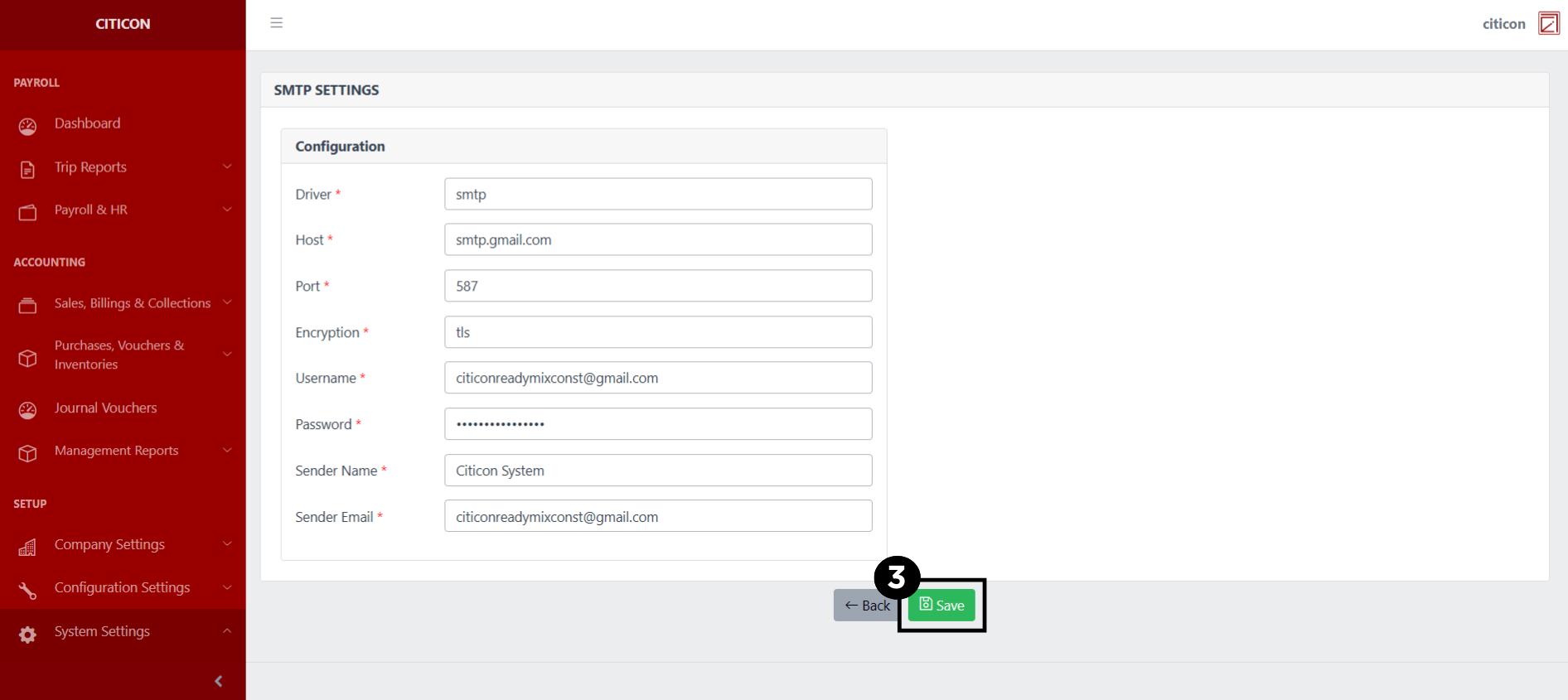Click the SMTP SETTINGS heading text
Screen dimensions: 1568x700
click(327, 90)
